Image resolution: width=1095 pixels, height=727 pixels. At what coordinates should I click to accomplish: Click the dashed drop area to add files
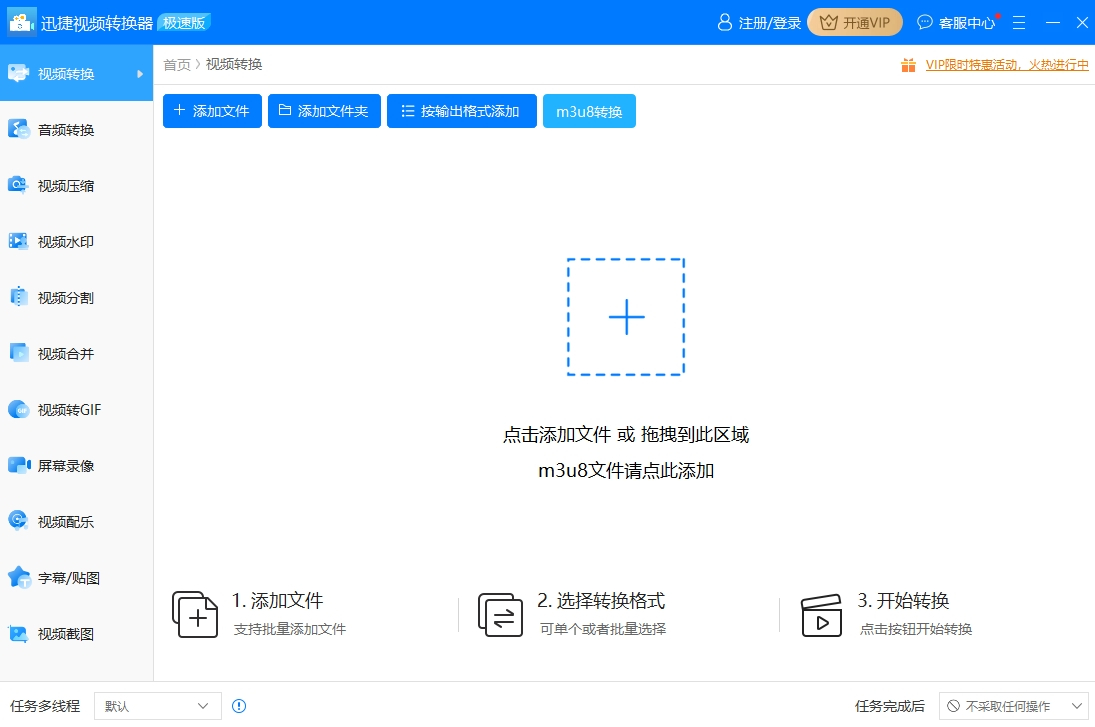pyautogui.click(x=626, y=317)
